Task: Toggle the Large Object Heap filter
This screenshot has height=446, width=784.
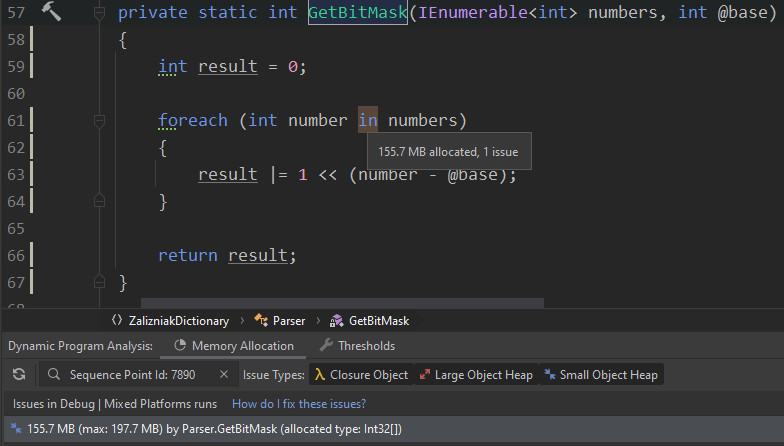Action: pos(476,374)
